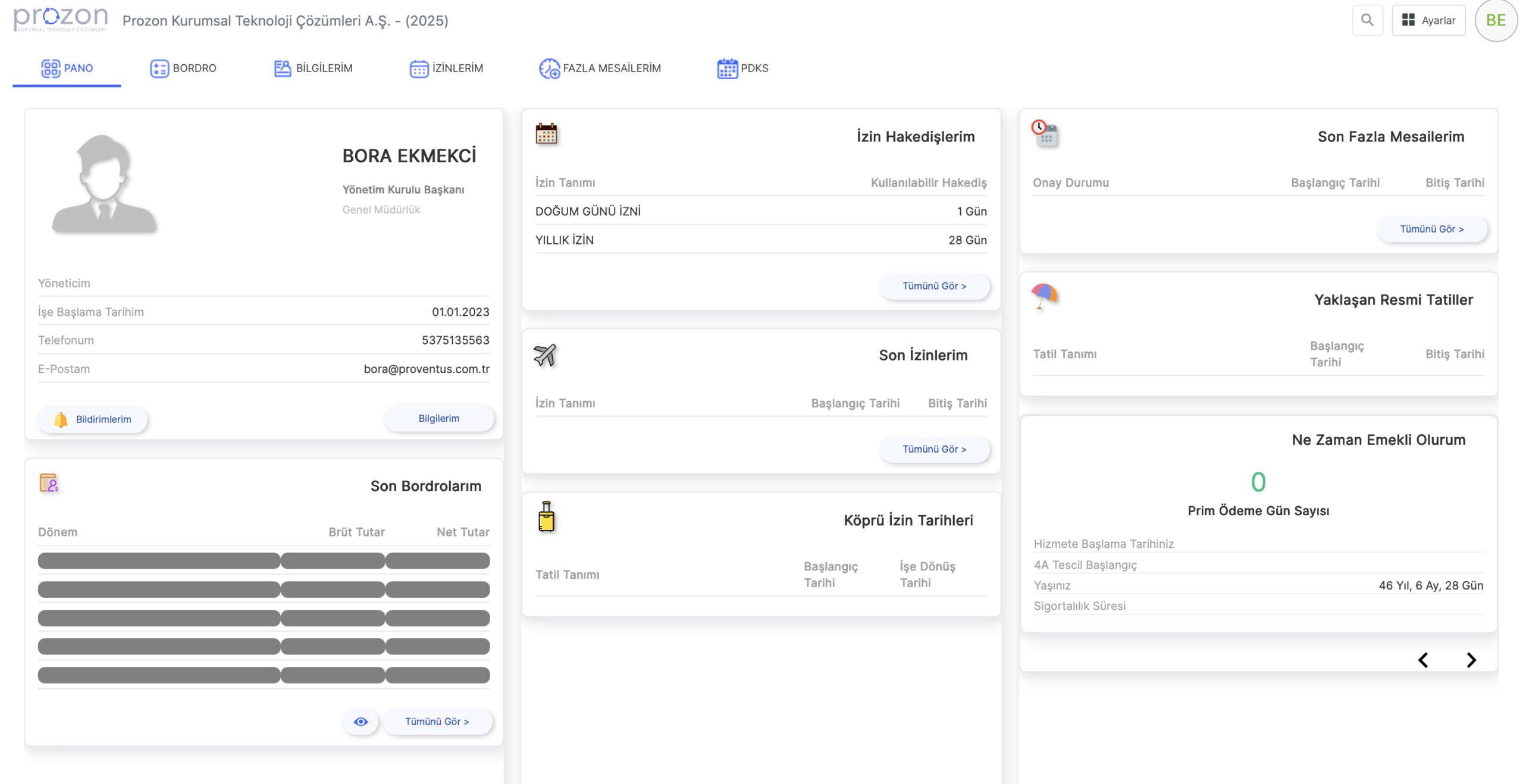This screenshot has width=1523, height=784.
Task: Open the FAZLA MESAİLERİM tab
Action: pos(600,68)
